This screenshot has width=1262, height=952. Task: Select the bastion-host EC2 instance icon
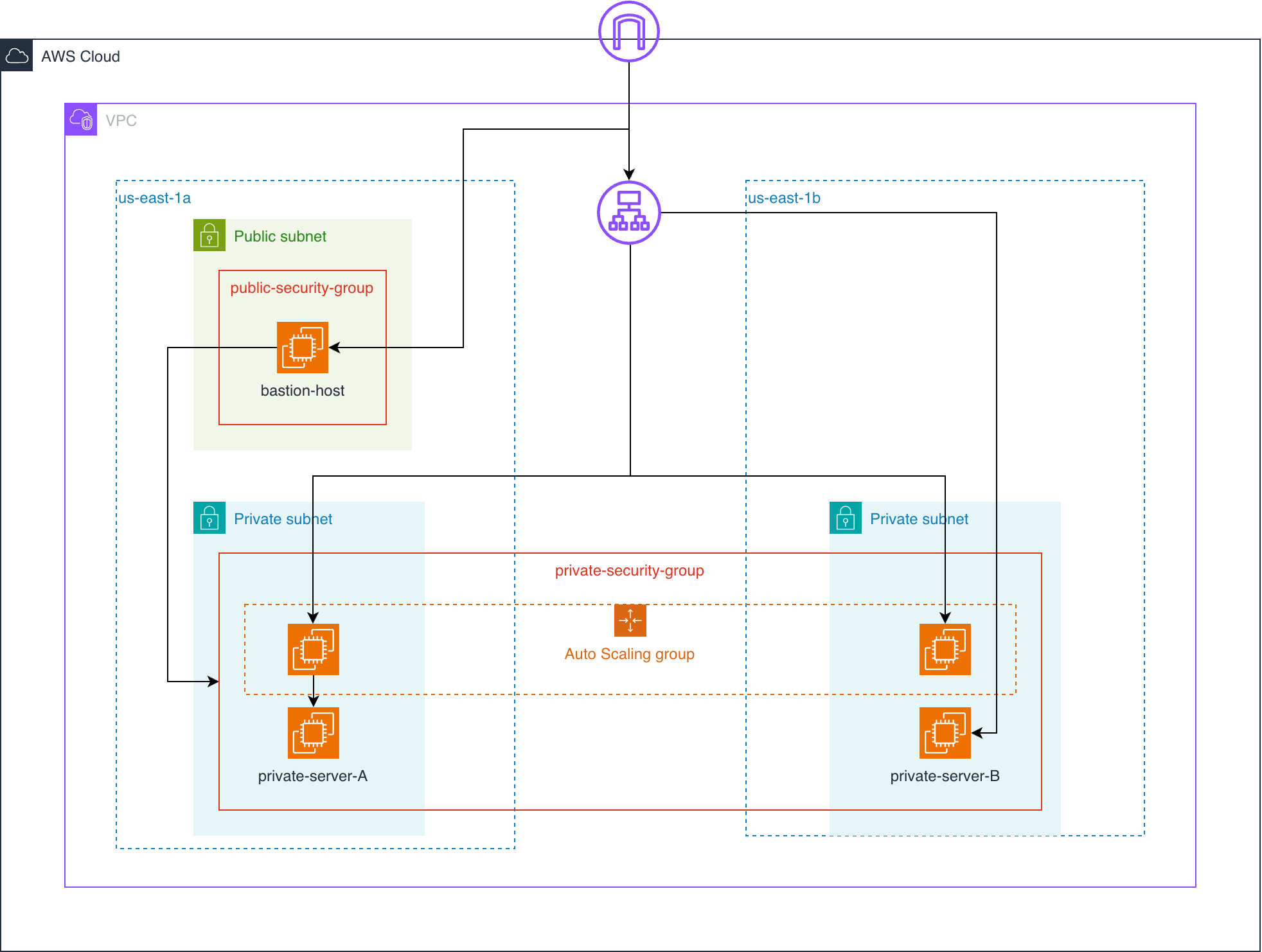click(302, 346)
